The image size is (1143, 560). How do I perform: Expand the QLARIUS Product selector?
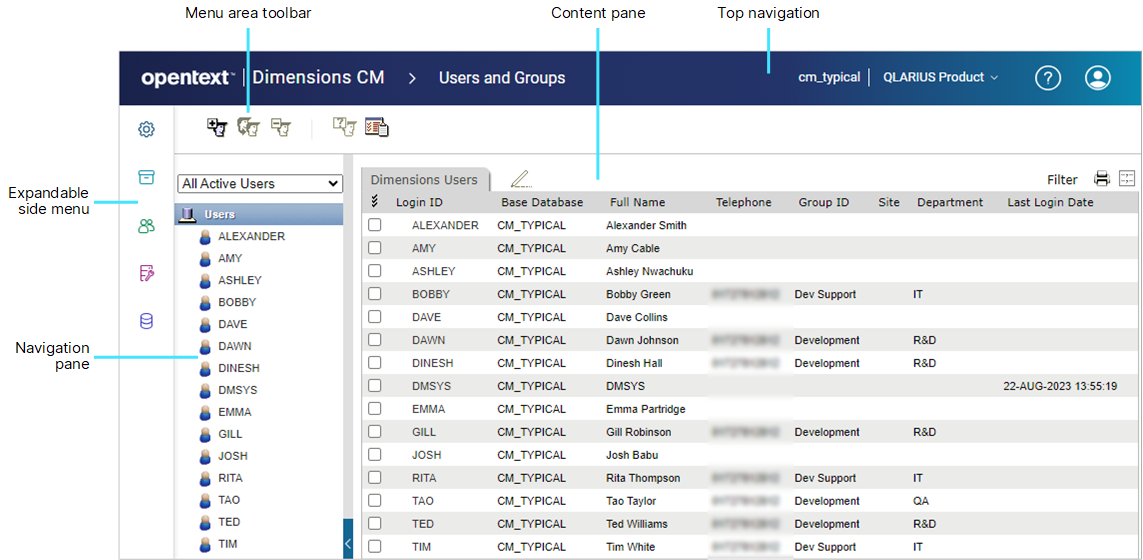coord(940,78)
